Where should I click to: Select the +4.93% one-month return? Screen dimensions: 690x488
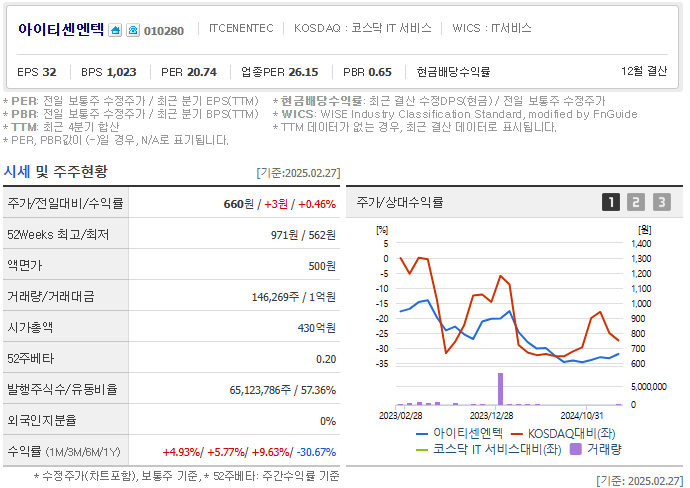tap(181, 452)
